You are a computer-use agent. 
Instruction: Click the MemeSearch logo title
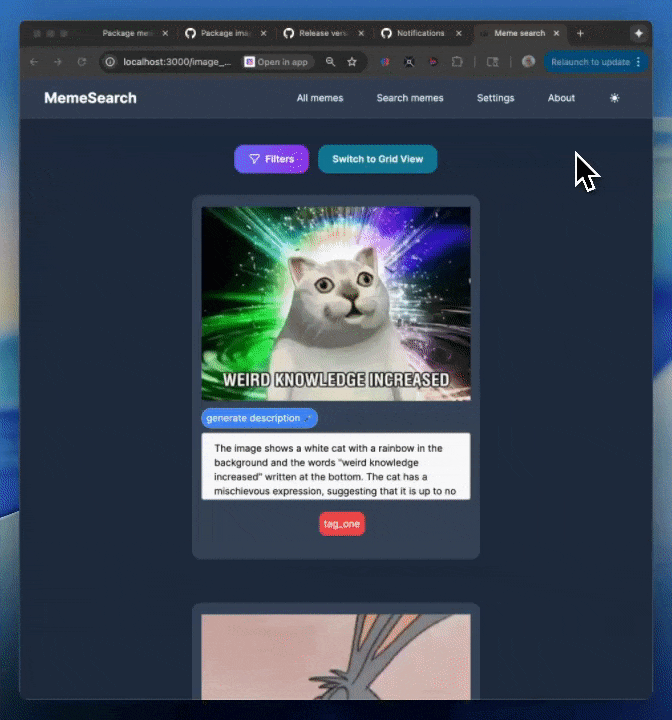point(90,98)
